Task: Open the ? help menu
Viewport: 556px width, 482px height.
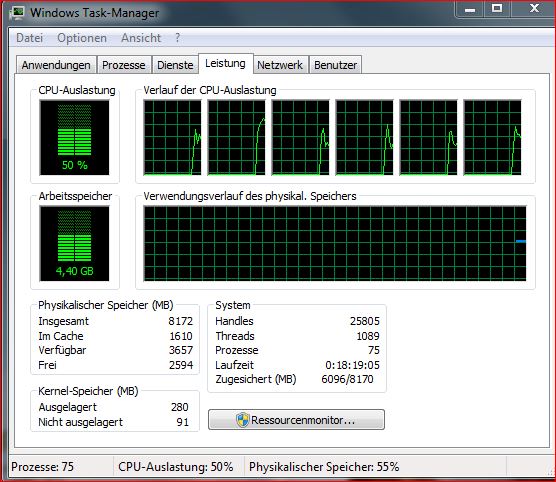Action: (177, 38)
